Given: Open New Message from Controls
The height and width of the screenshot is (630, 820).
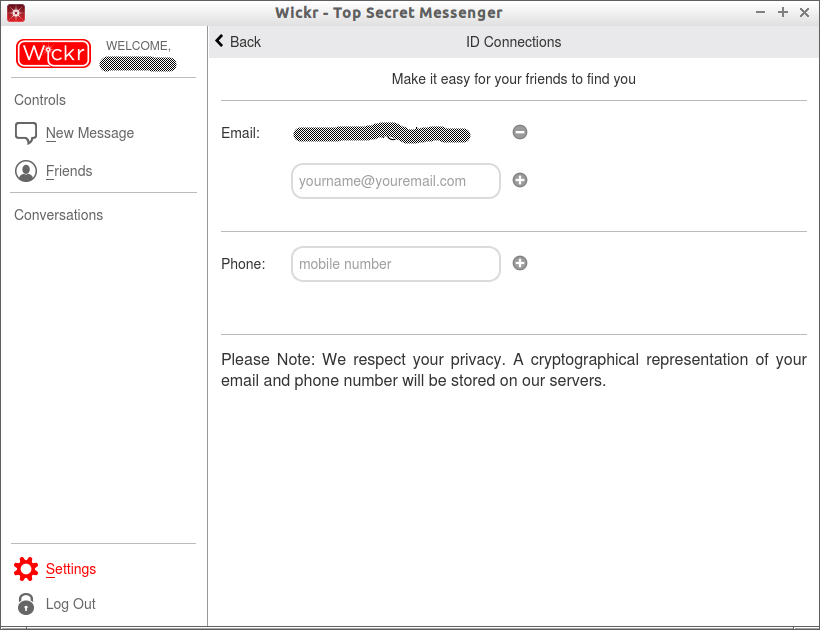Looking at the screenshot, I should point(89,133).
